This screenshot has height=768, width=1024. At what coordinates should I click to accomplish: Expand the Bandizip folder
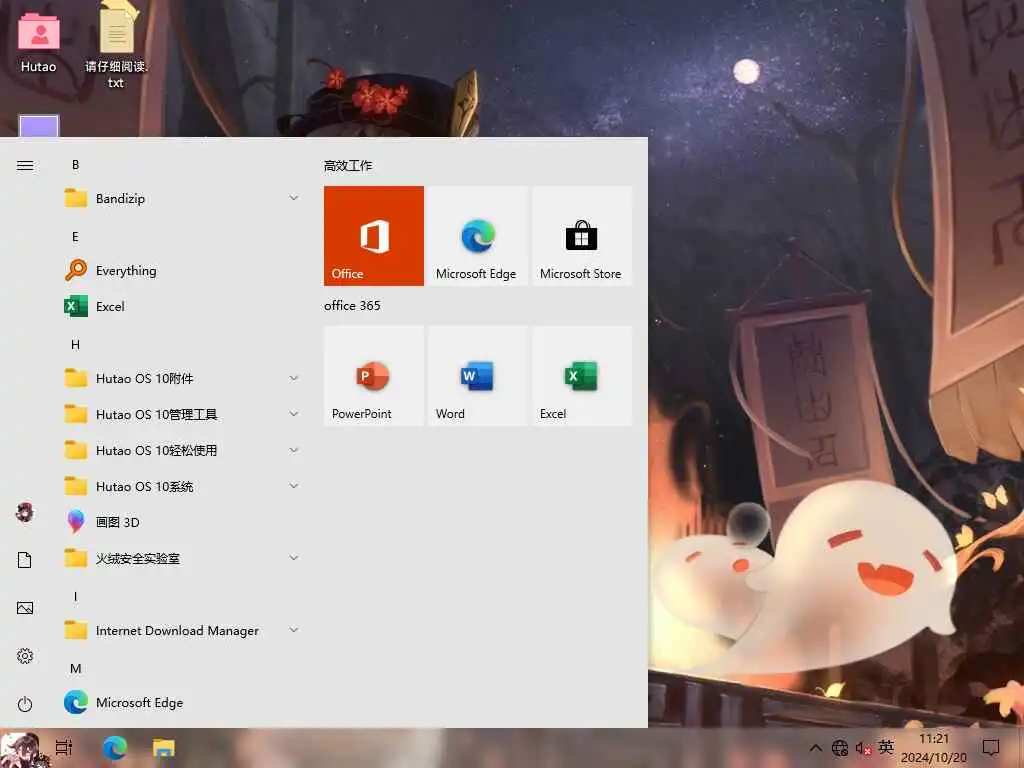coord(182,199)
